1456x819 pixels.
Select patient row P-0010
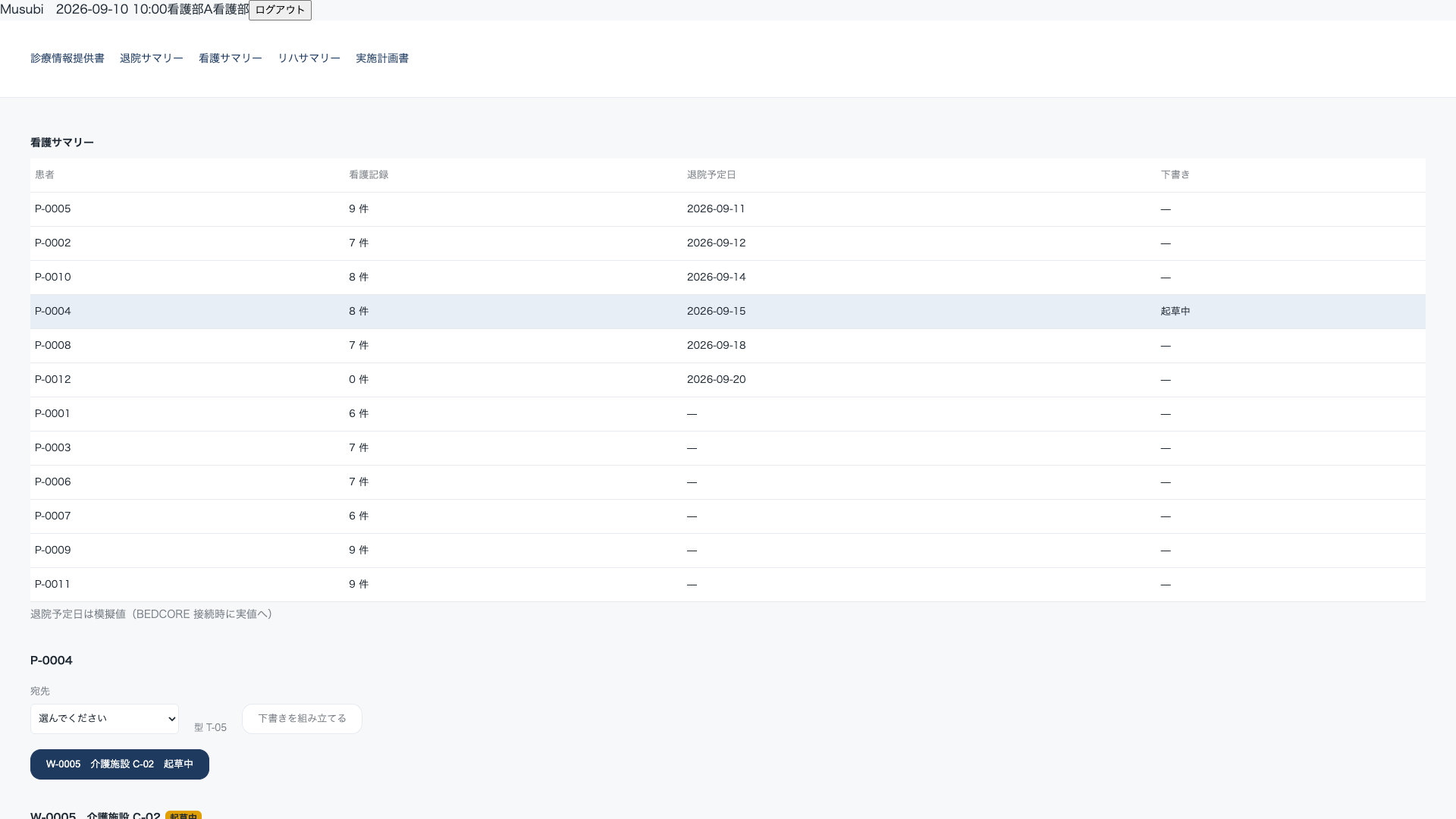coord(728,278)
